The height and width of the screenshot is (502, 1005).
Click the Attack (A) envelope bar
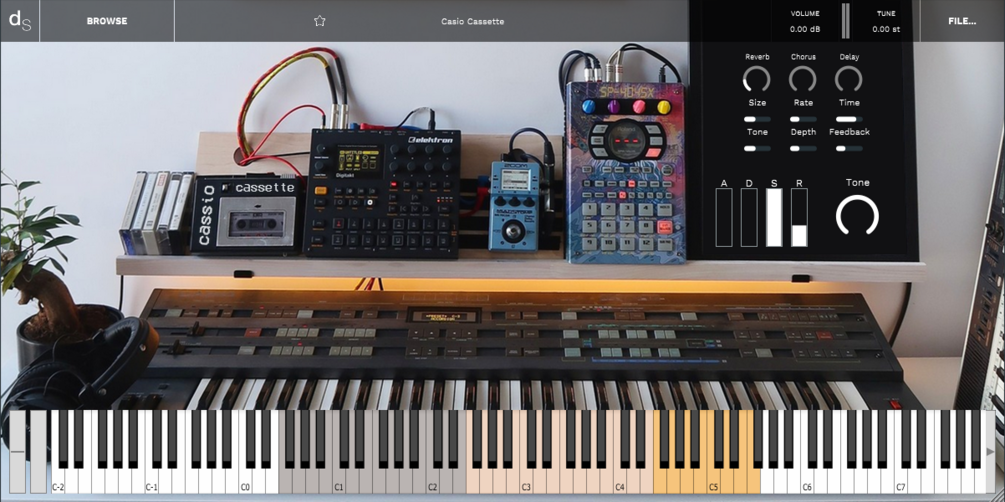click(x=724, y=217)
